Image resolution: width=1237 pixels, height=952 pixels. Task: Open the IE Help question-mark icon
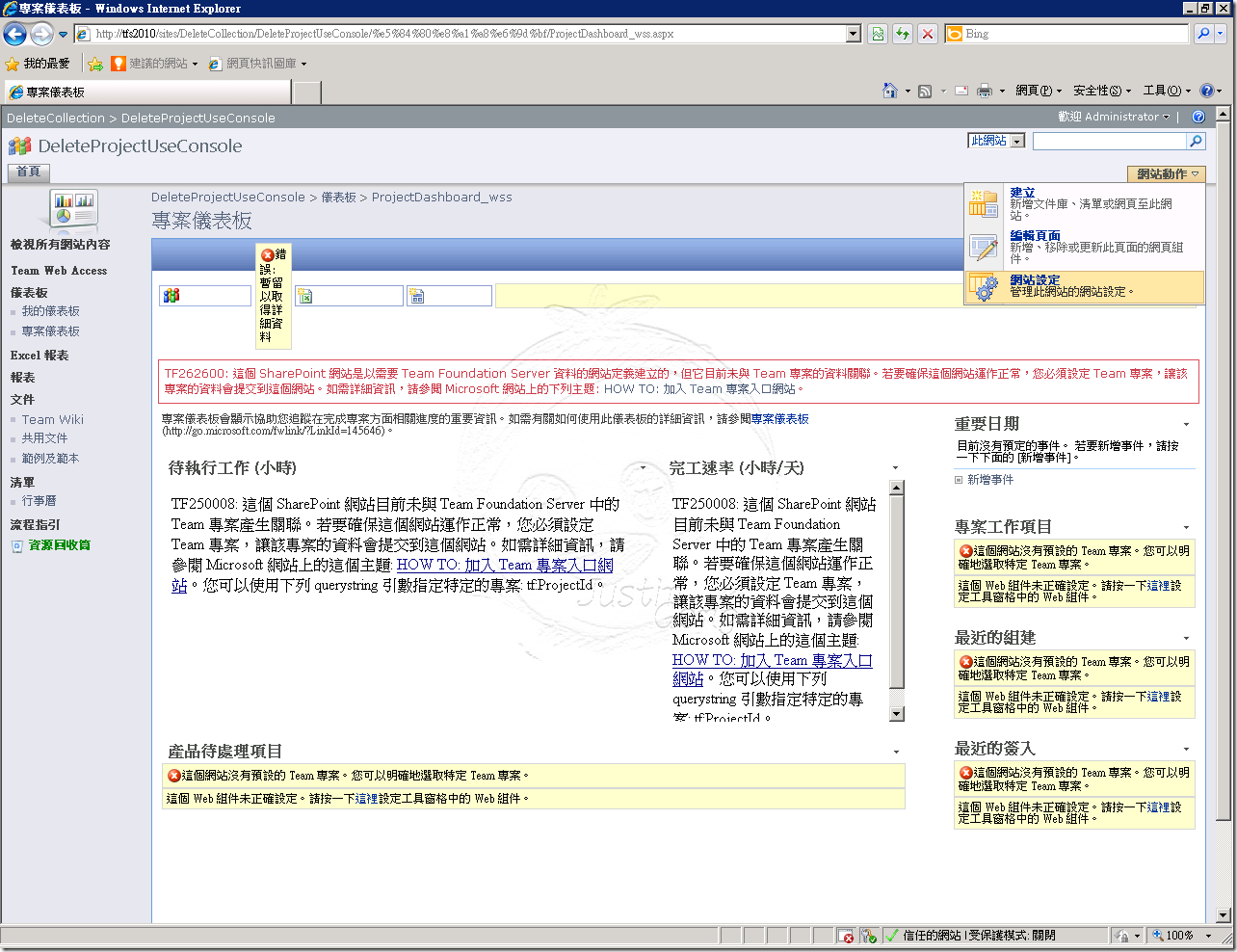coord(1206,91)
